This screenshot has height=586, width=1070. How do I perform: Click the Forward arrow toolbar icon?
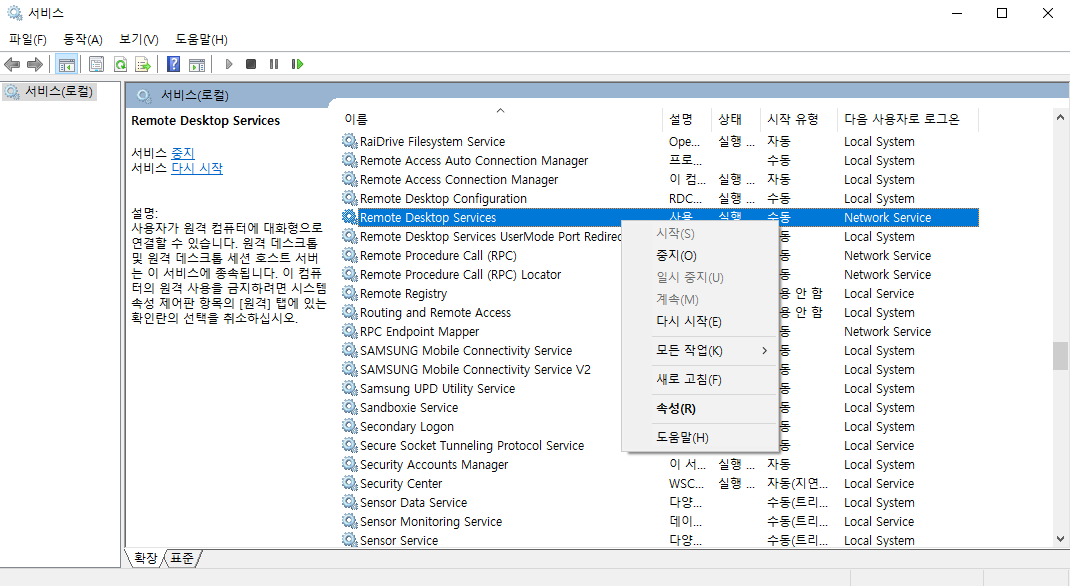coord(35,64)
